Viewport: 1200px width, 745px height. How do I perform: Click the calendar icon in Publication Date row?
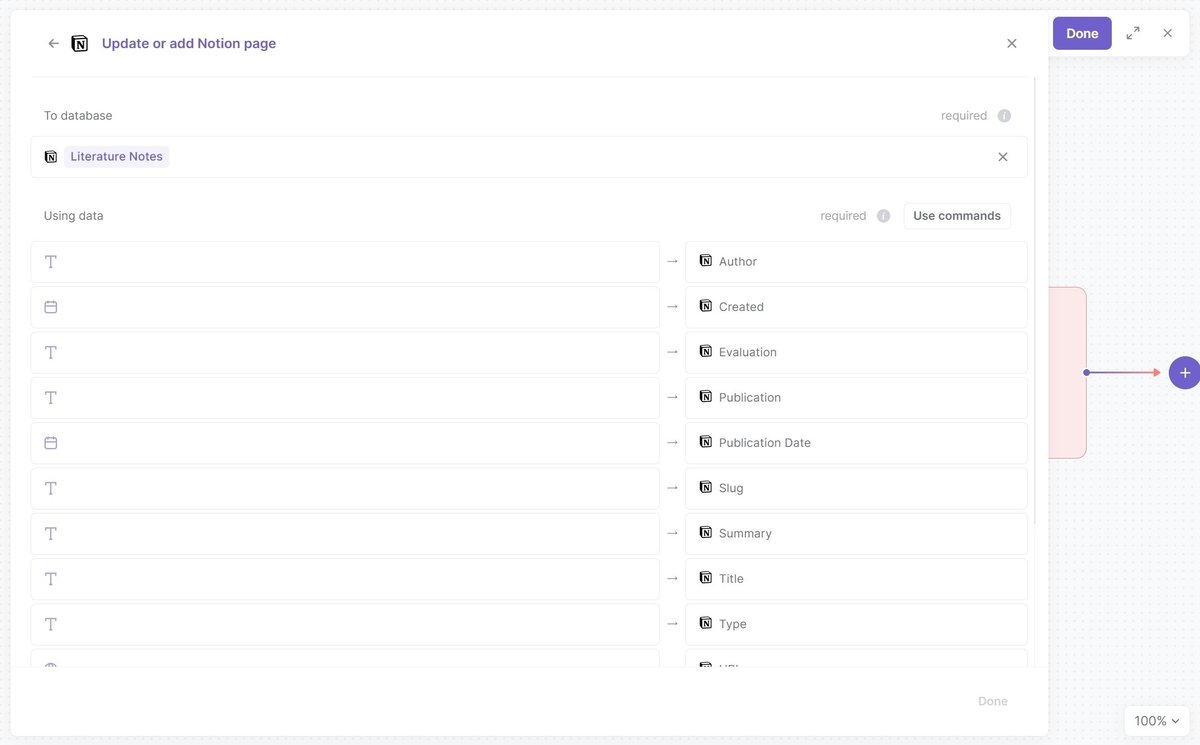[51, 443]
